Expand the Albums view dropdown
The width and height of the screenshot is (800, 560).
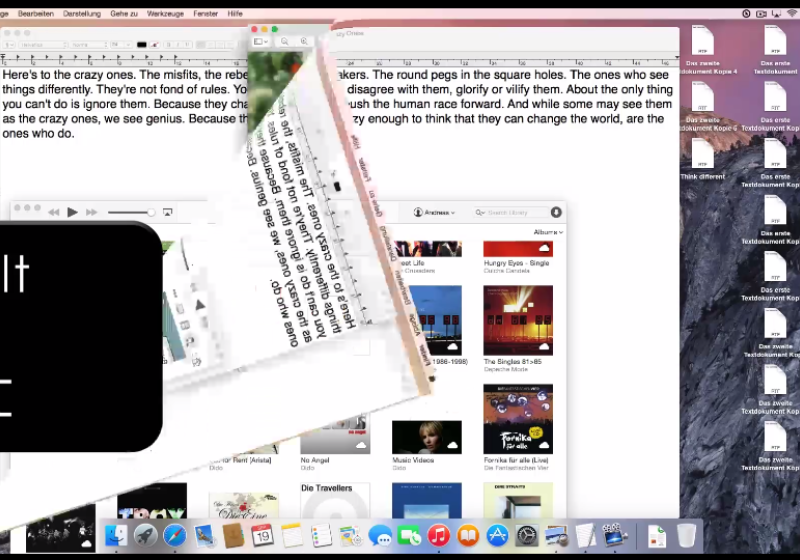pyautogui.click(x=547, y=232)
